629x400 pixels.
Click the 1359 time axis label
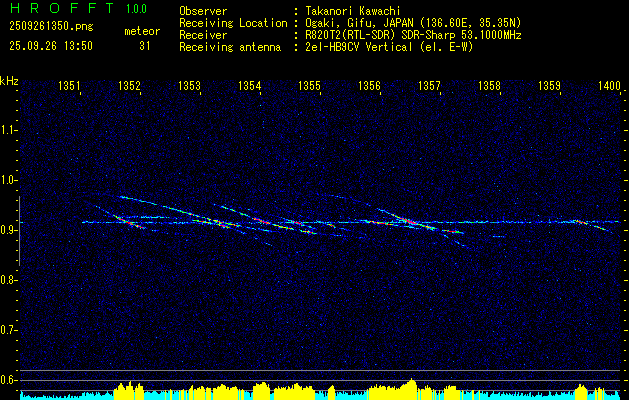click(x=550, y=86)
